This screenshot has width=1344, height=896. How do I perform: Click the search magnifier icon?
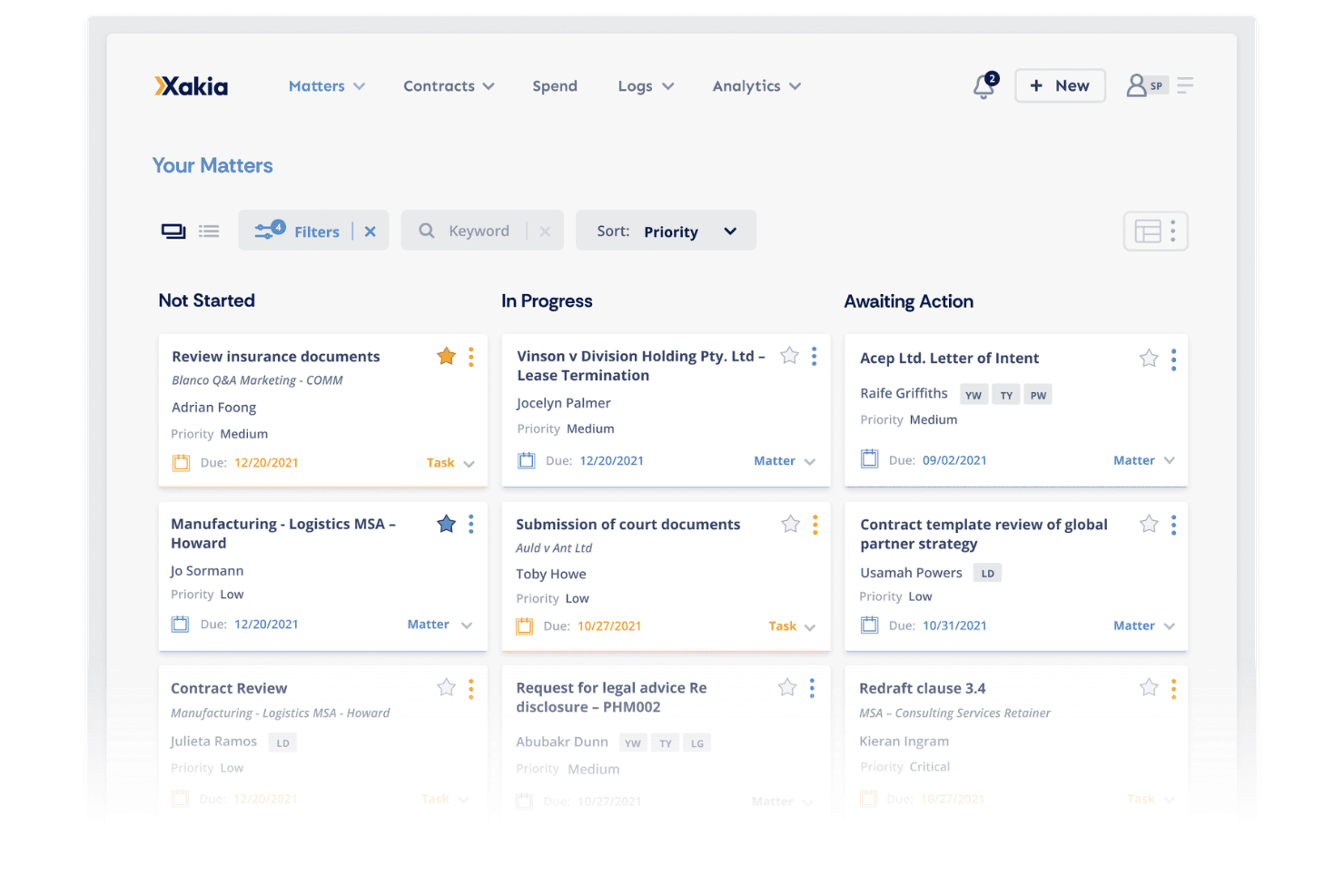coord(426,231)
